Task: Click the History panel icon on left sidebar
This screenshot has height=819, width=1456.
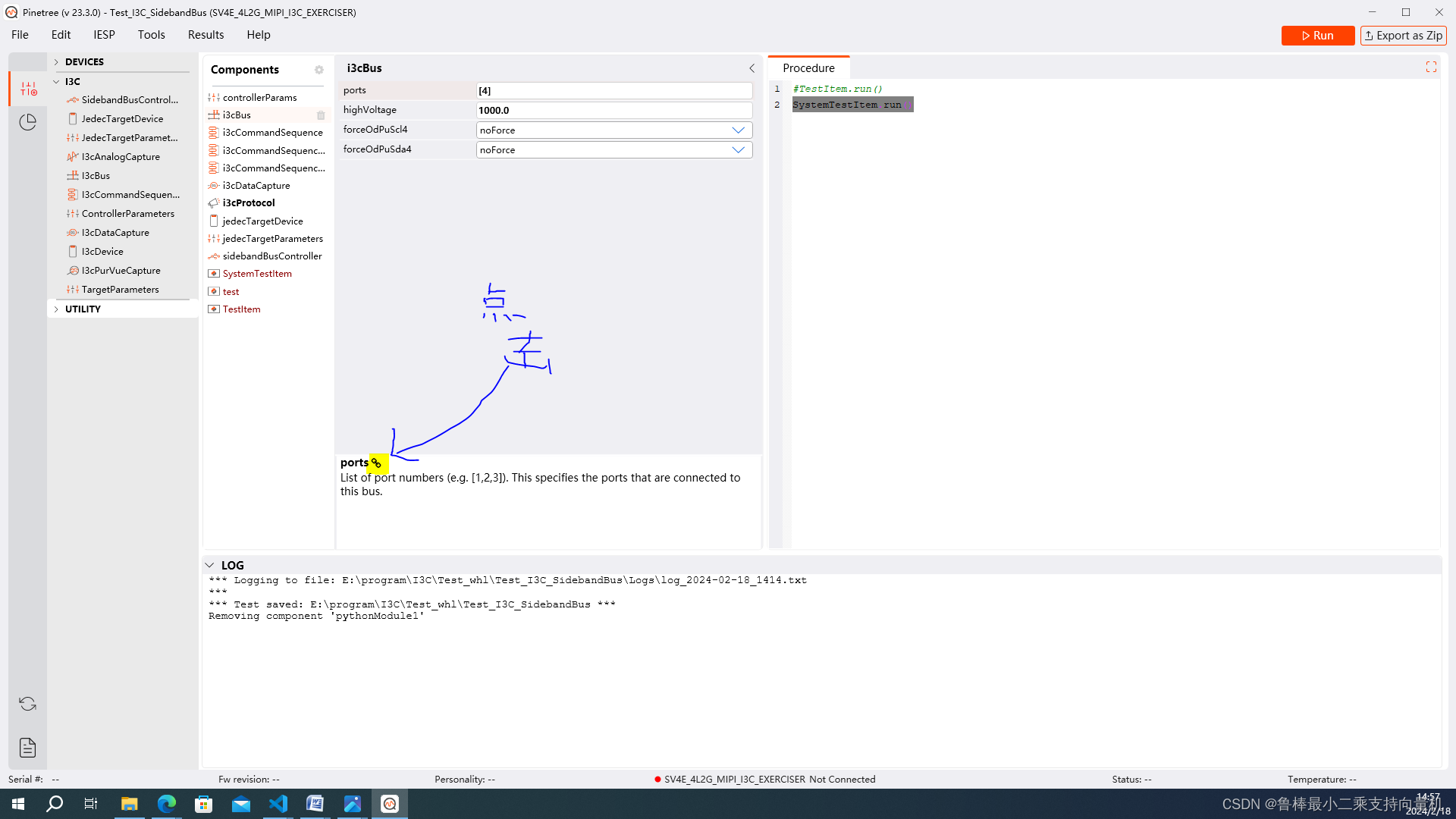Action: pos(27,120)
